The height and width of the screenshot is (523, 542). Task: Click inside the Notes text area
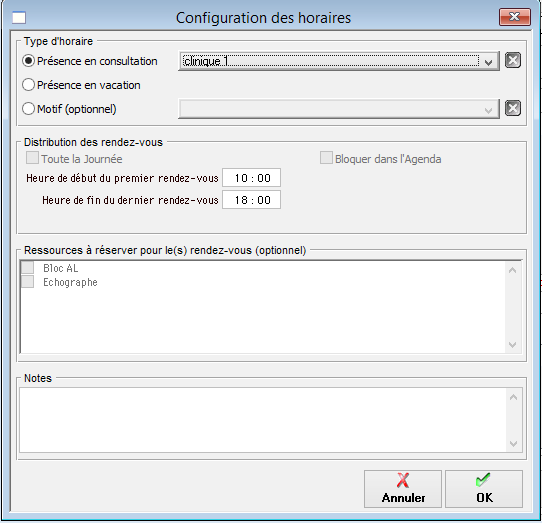tap(263, 420)
